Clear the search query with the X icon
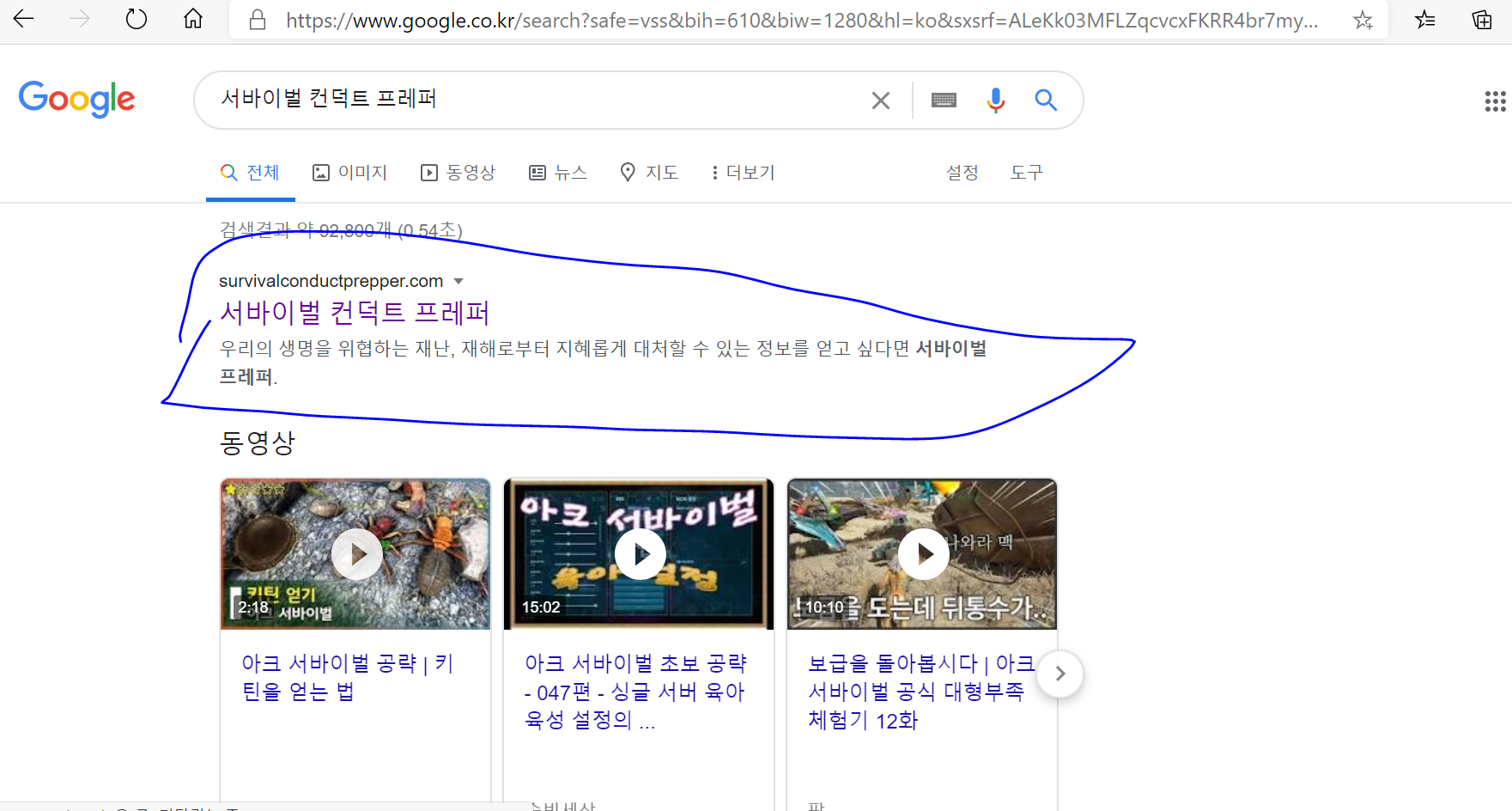This screenshot has height=811, width=1512. point(881,101)
